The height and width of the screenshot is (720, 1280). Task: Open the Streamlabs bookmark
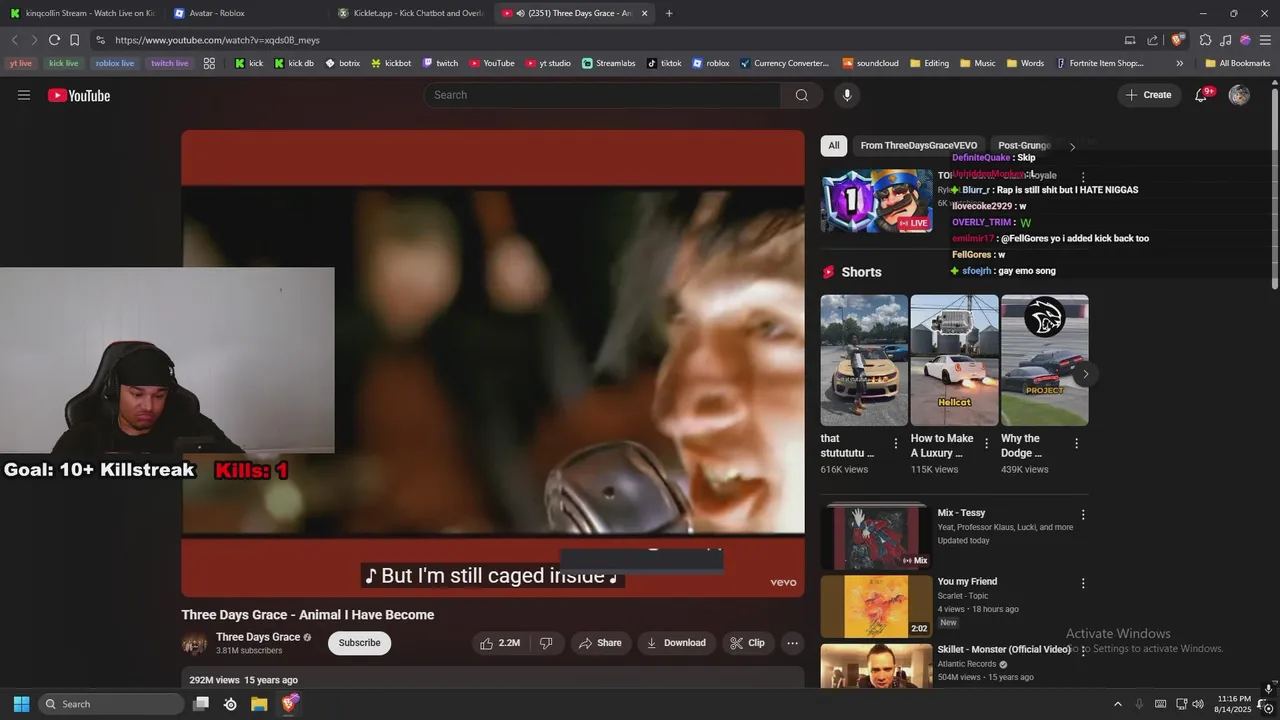[x=608, y=63]
